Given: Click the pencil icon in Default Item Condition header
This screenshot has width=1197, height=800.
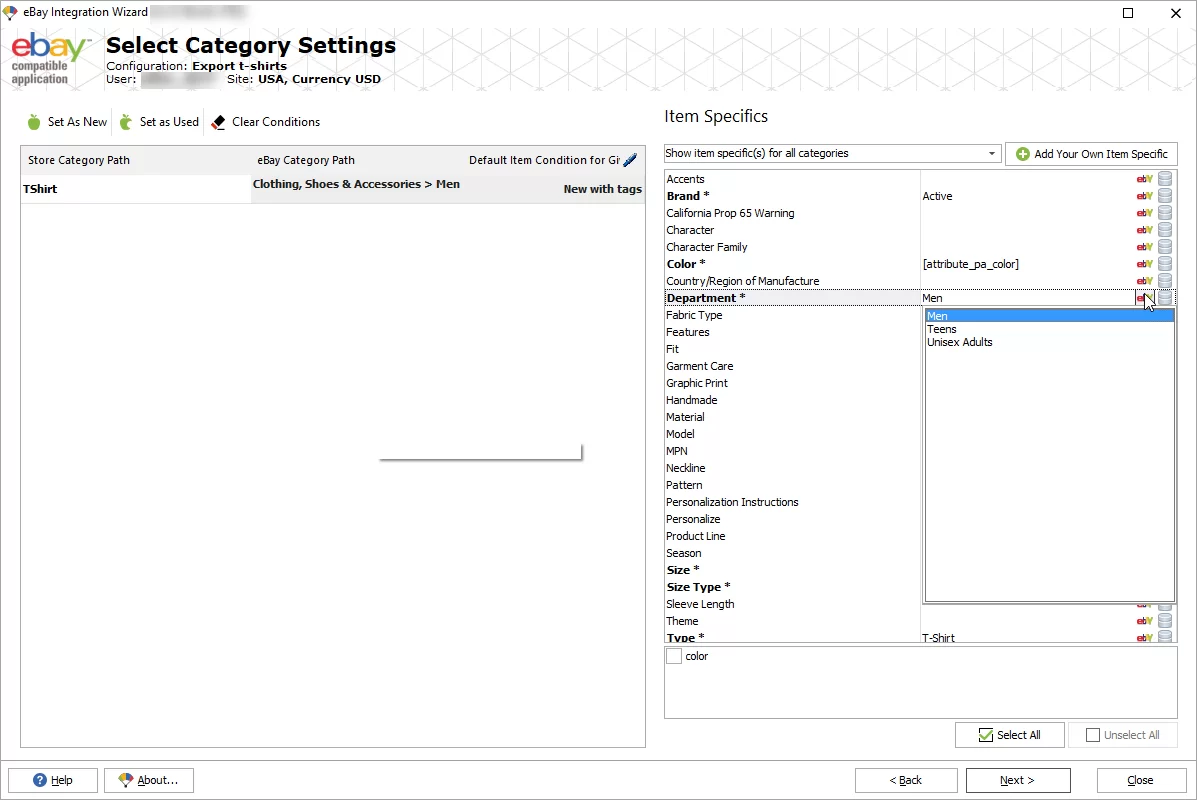Looking at the screenshot, I should point(632,160).
